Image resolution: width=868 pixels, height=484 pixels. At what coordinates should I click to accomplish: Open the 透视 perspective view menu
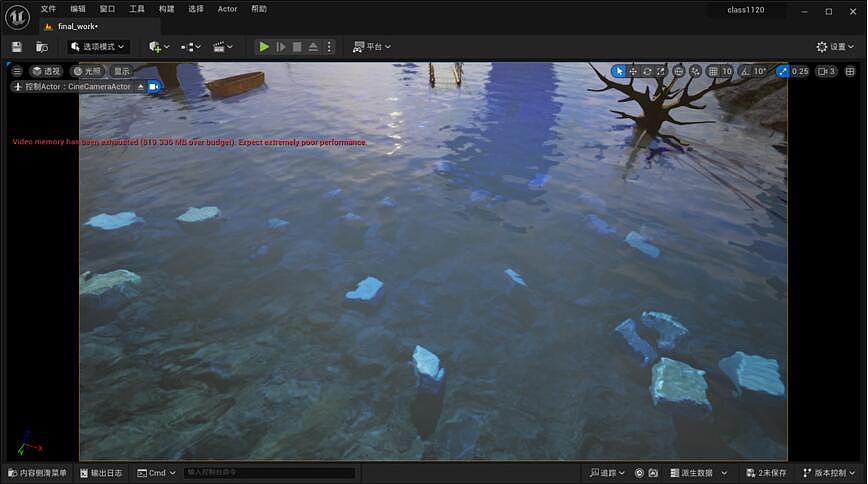coord(46,71)
